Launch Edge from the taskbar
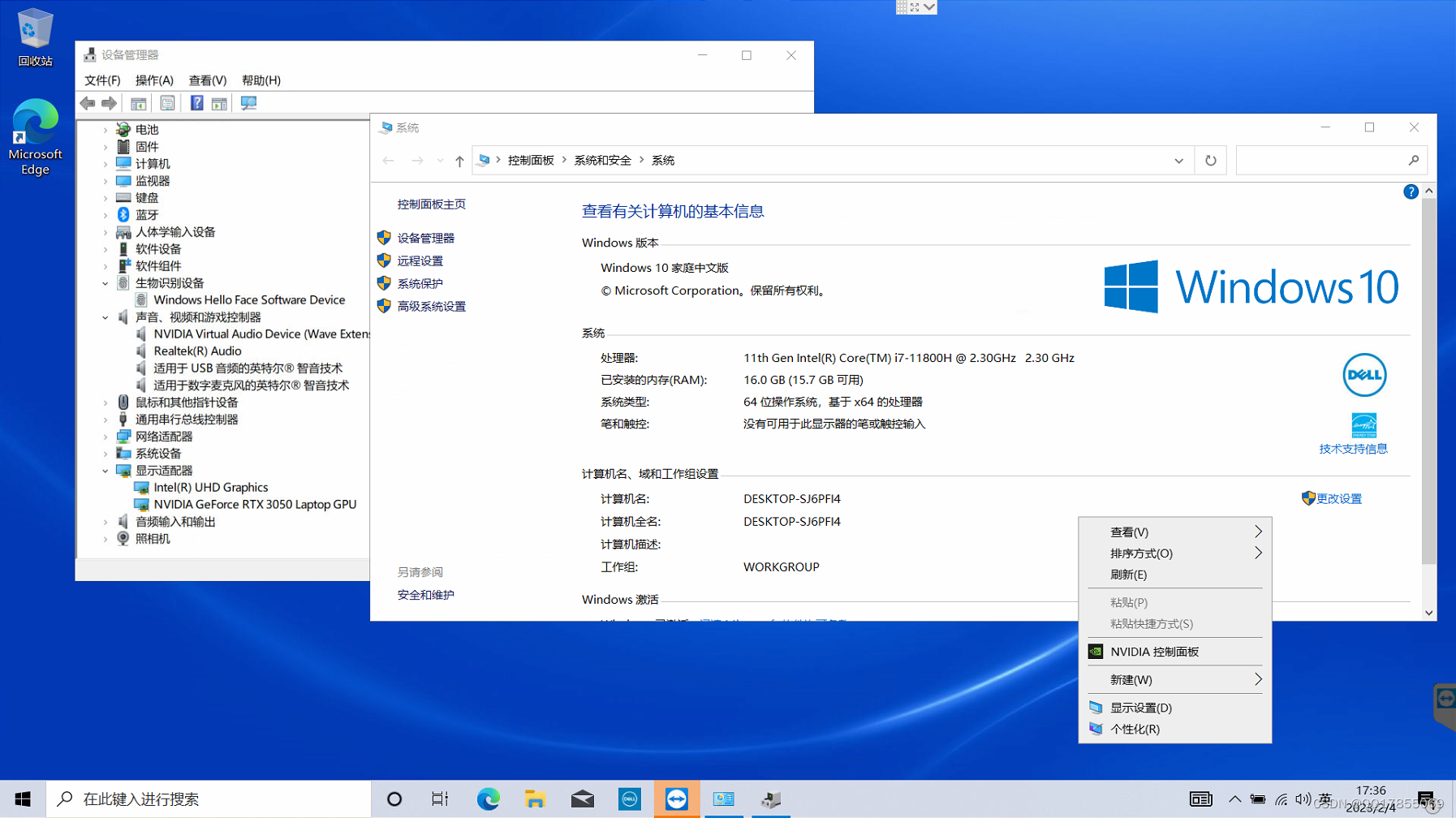This screenshot has width=1456, height=818. pyautogui.click(x=488, y=799)
